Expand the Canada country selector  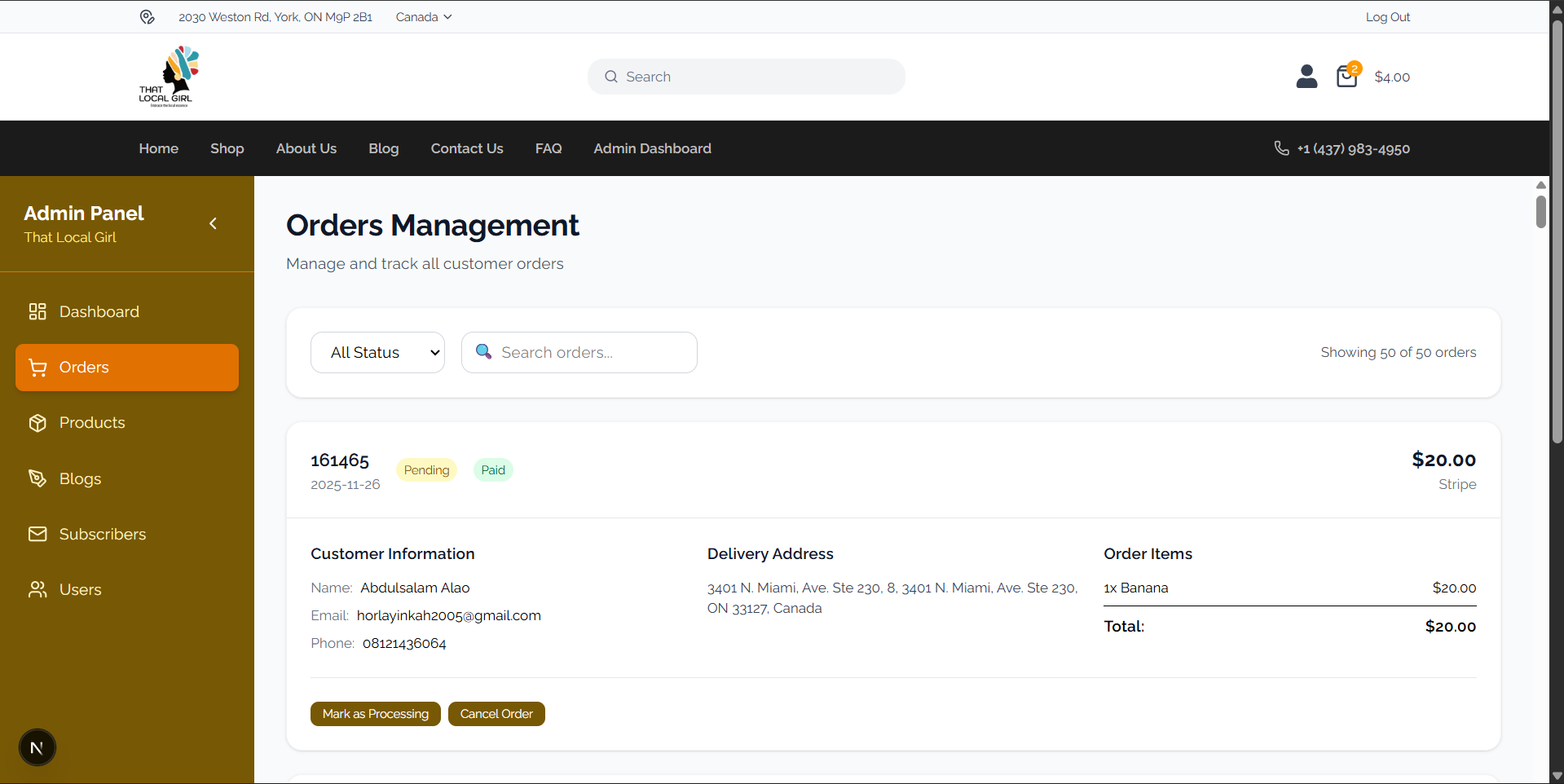pyautogui.click(x=422, y=16)
